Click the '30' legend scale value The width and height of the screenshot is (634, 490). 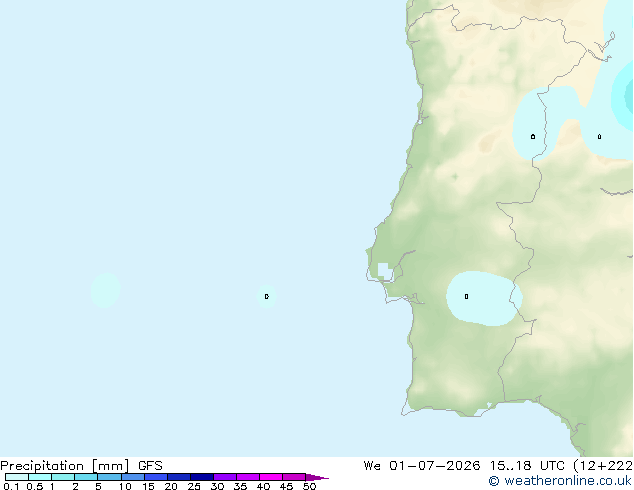[217, 486]
